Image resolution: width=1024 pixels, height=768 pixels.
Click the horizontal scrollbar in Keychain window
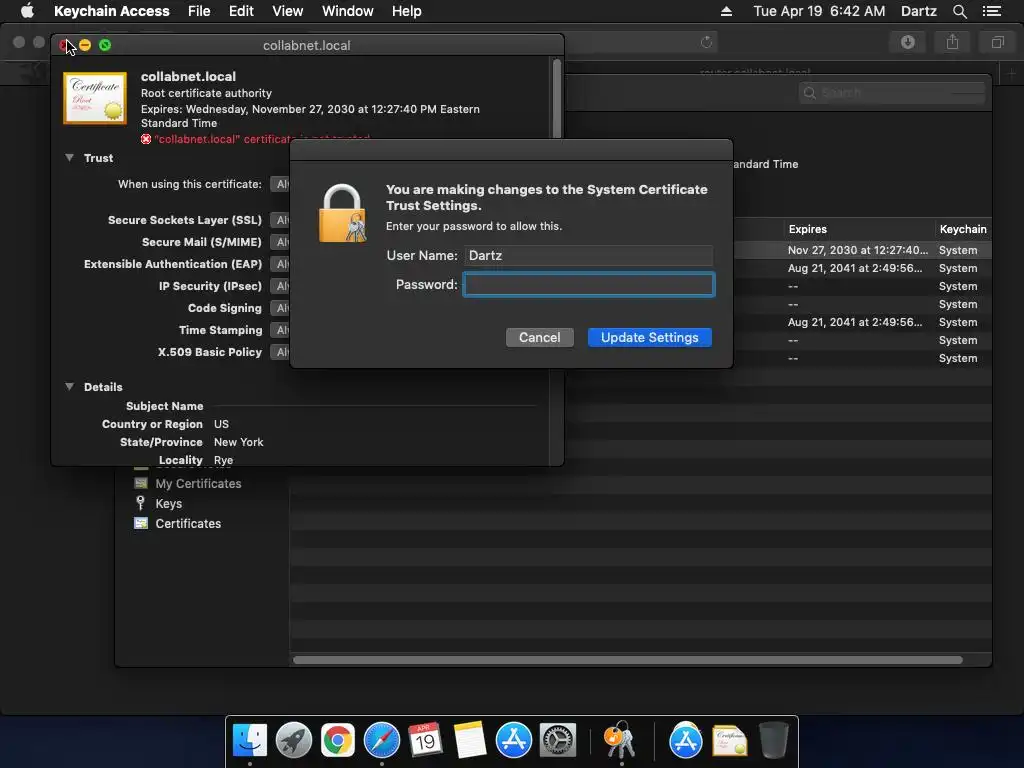tap(628, 660)
